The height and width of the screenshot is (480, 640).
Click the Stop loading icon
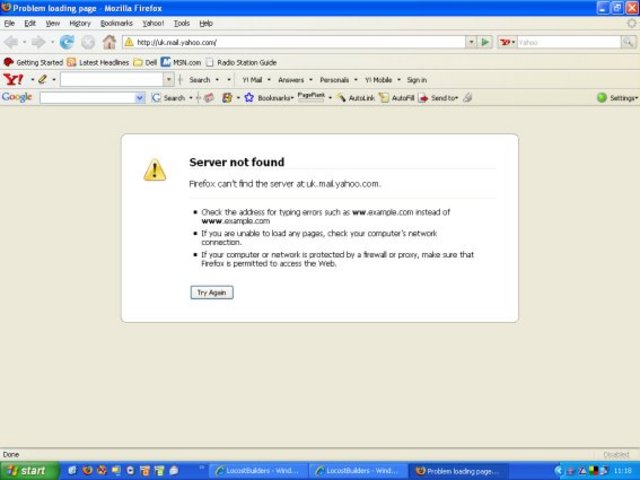[x=88, y=42]
